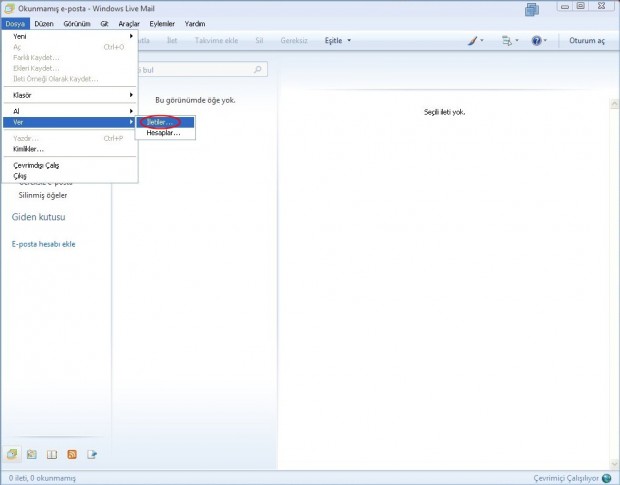This screenshot has width=620, height=485.
Task: Select the Silinmiş öğeler folder
Action: click(43, 195)
